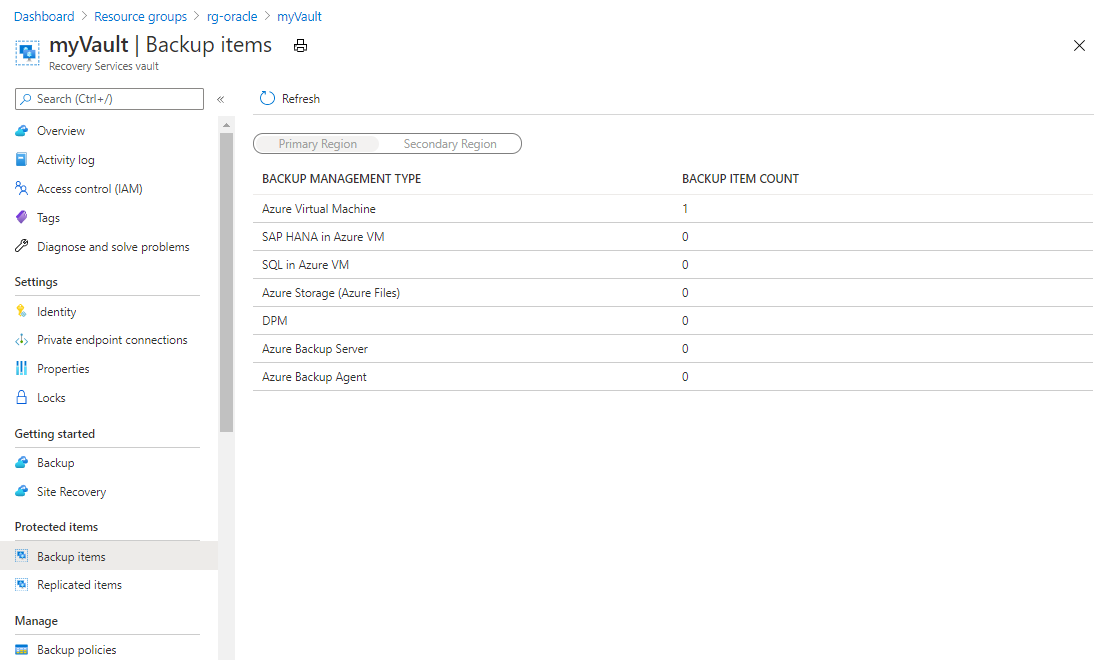Open Replicated items in sidebar menu
Image resolution: width=1103 pixels, height=660 pixels.
click(x=79, y=585)
